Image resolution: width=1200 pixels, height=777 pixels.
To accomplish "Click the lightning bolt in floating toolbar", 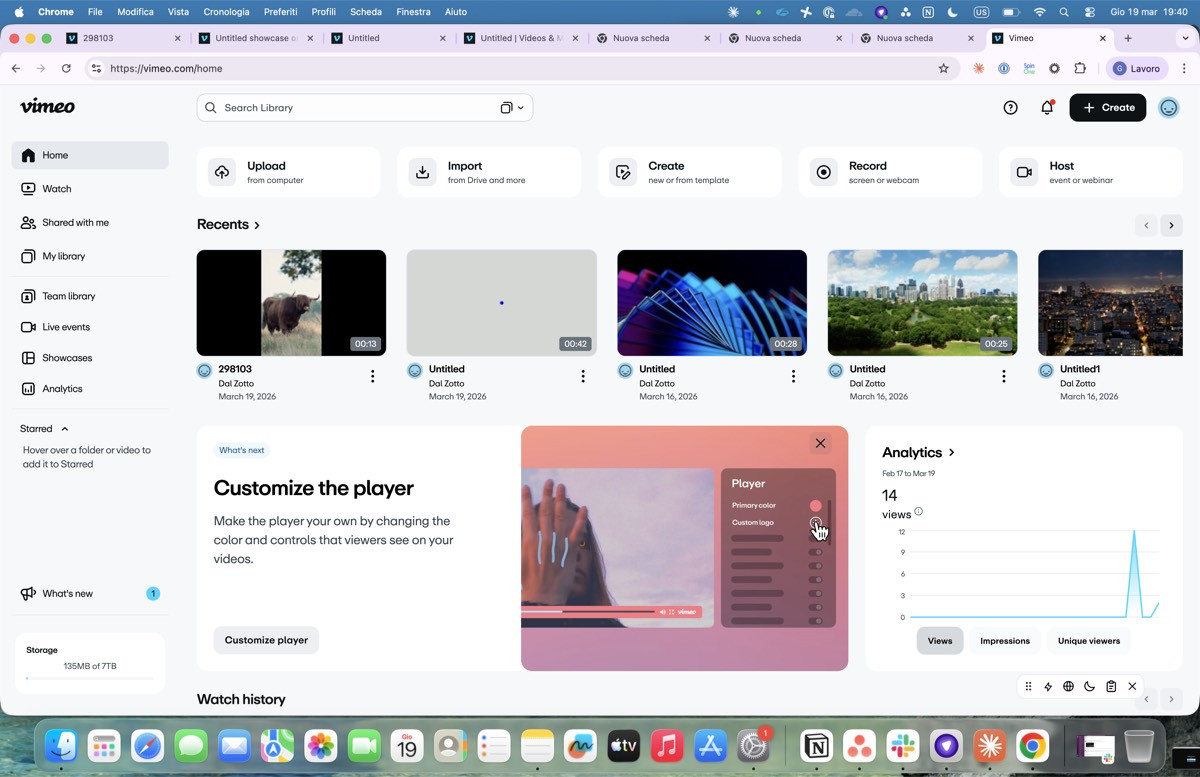I will coord(1048,686).
